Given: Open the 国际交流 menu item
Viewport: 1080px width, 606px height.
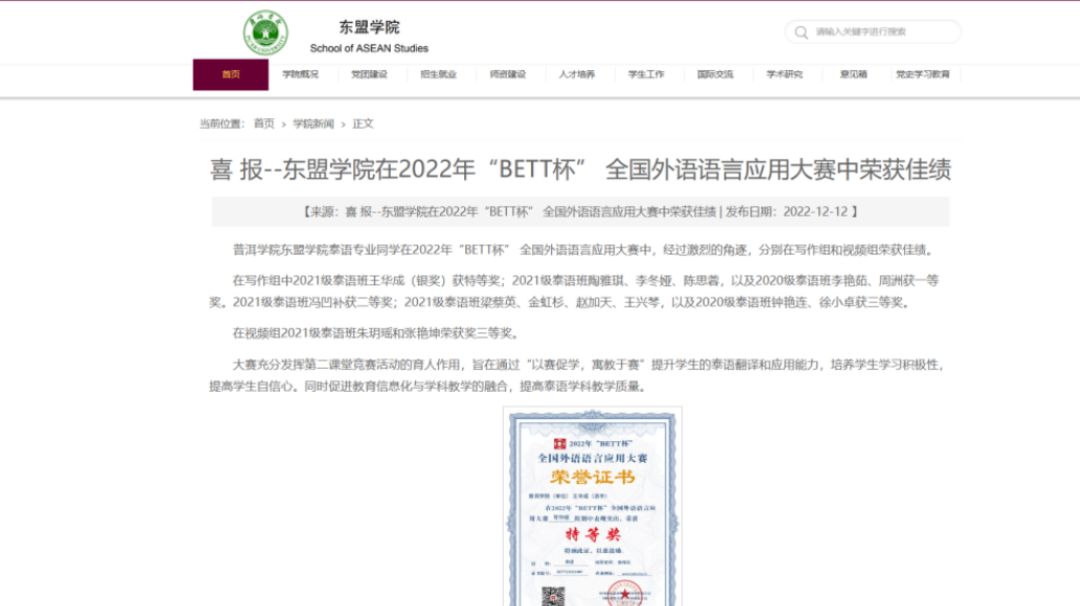Looking at the screenshot, I should [x=716, y=76].
